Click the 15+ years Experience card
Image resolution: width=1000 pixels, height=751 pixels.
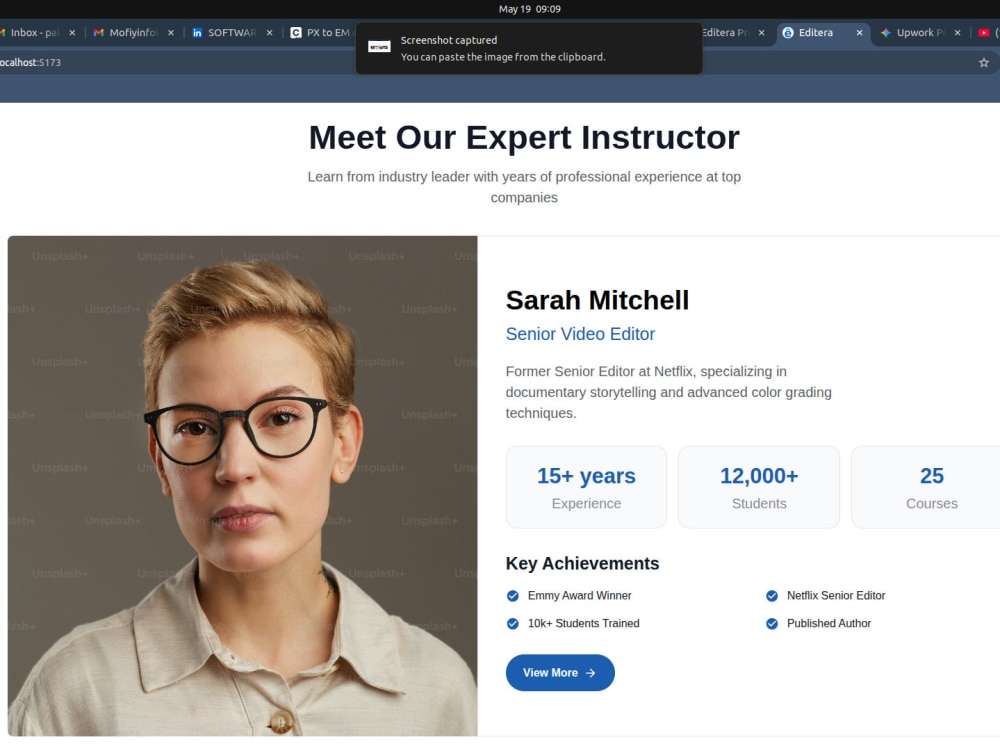click(586, 487)
